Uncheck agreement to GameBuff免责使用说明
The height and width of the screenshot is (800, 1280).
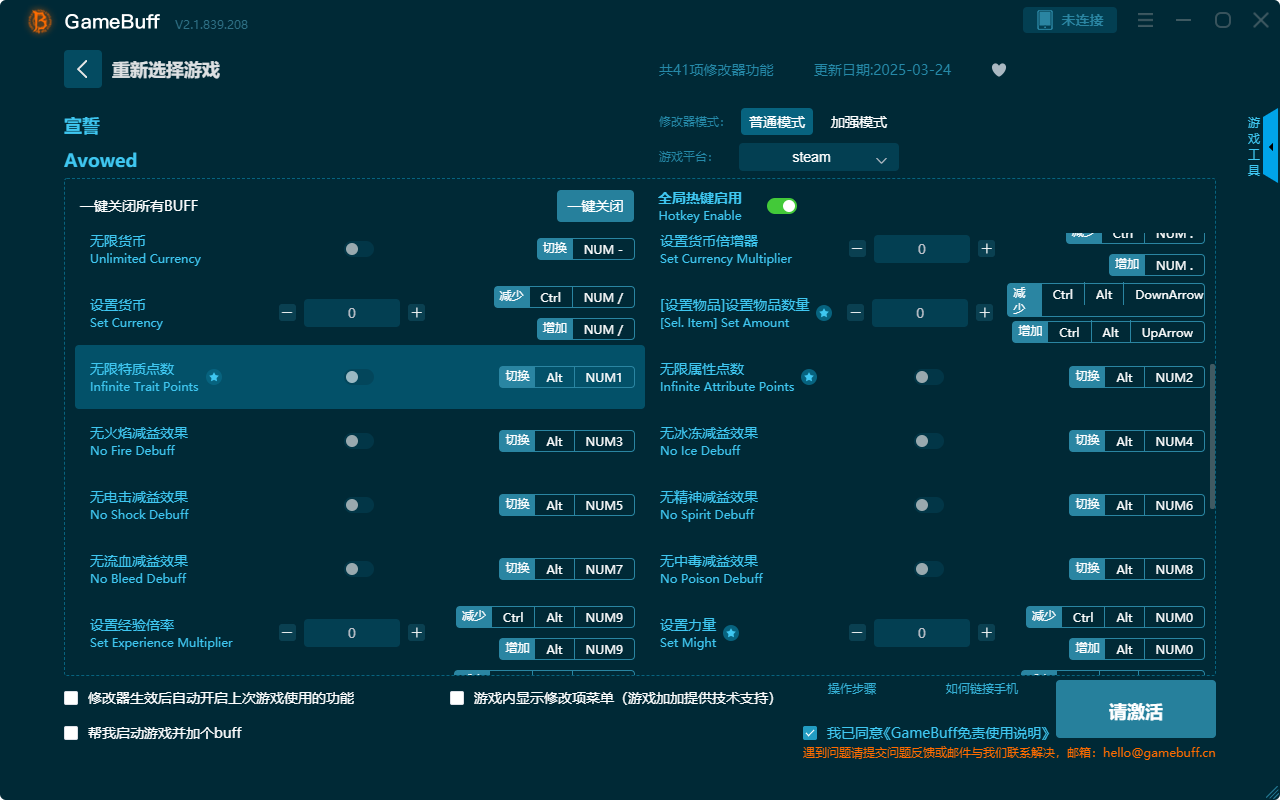[810, 732]
